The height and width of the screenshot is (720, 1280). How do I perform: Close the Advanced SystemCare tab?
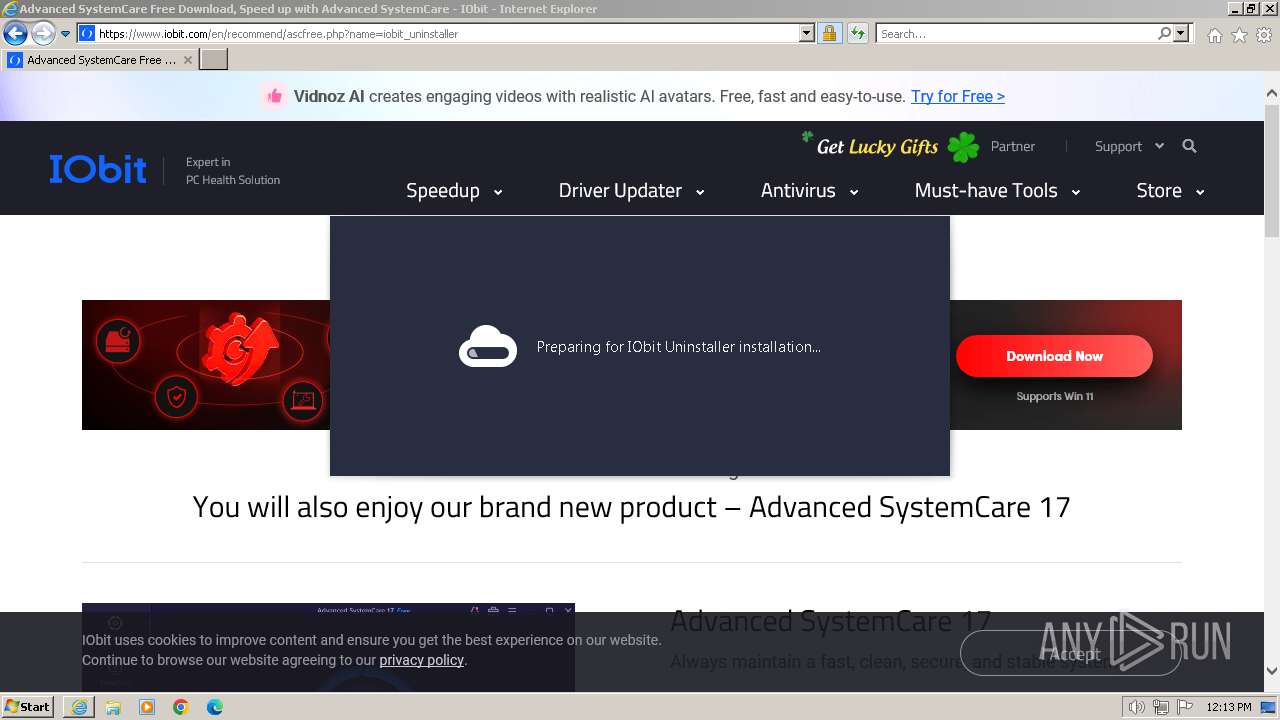tap(188, 60)
